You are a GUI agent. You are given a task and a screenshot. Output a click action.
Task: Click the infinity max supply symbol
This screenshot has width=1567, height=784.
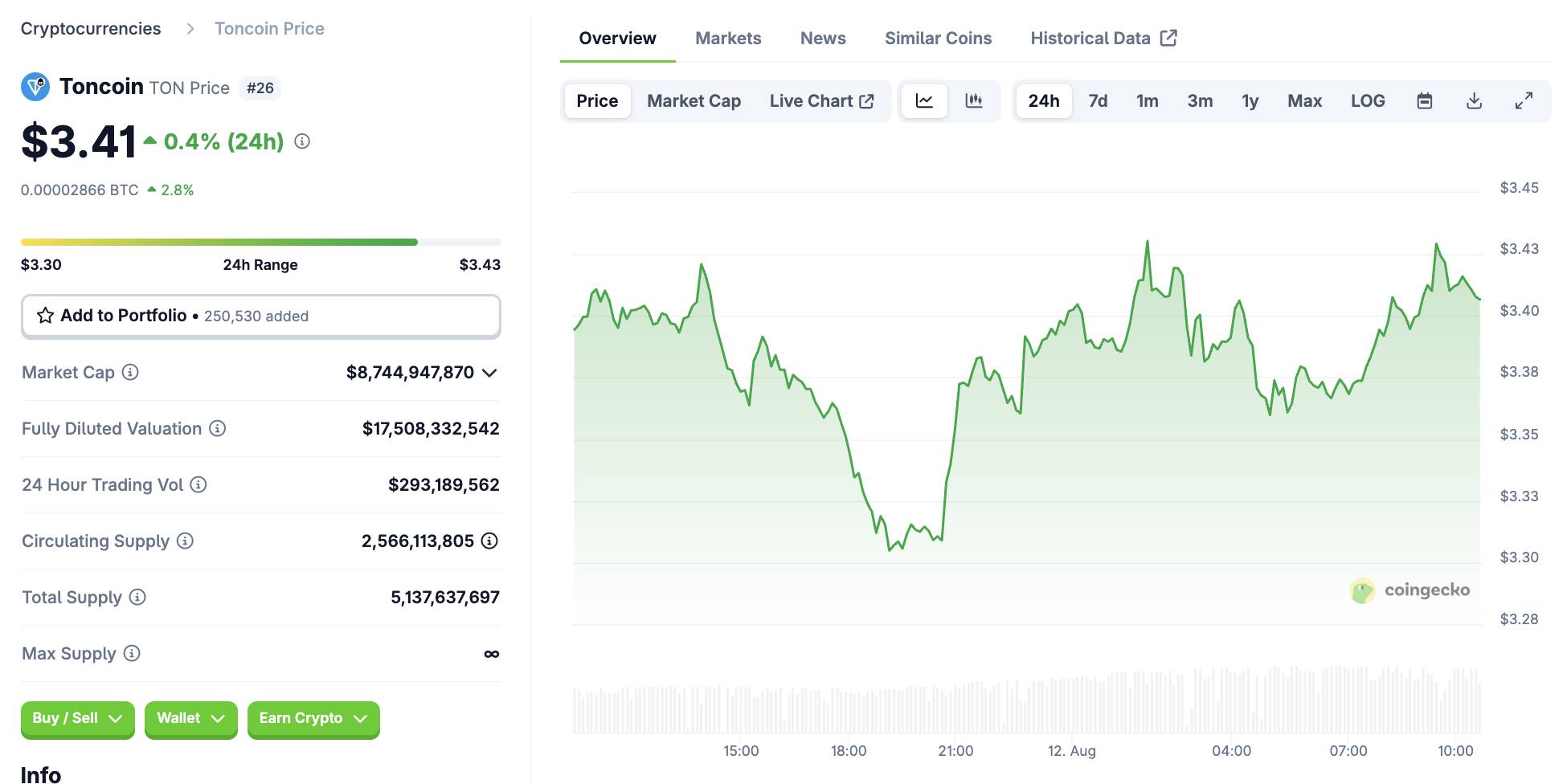tap(492, 654)
